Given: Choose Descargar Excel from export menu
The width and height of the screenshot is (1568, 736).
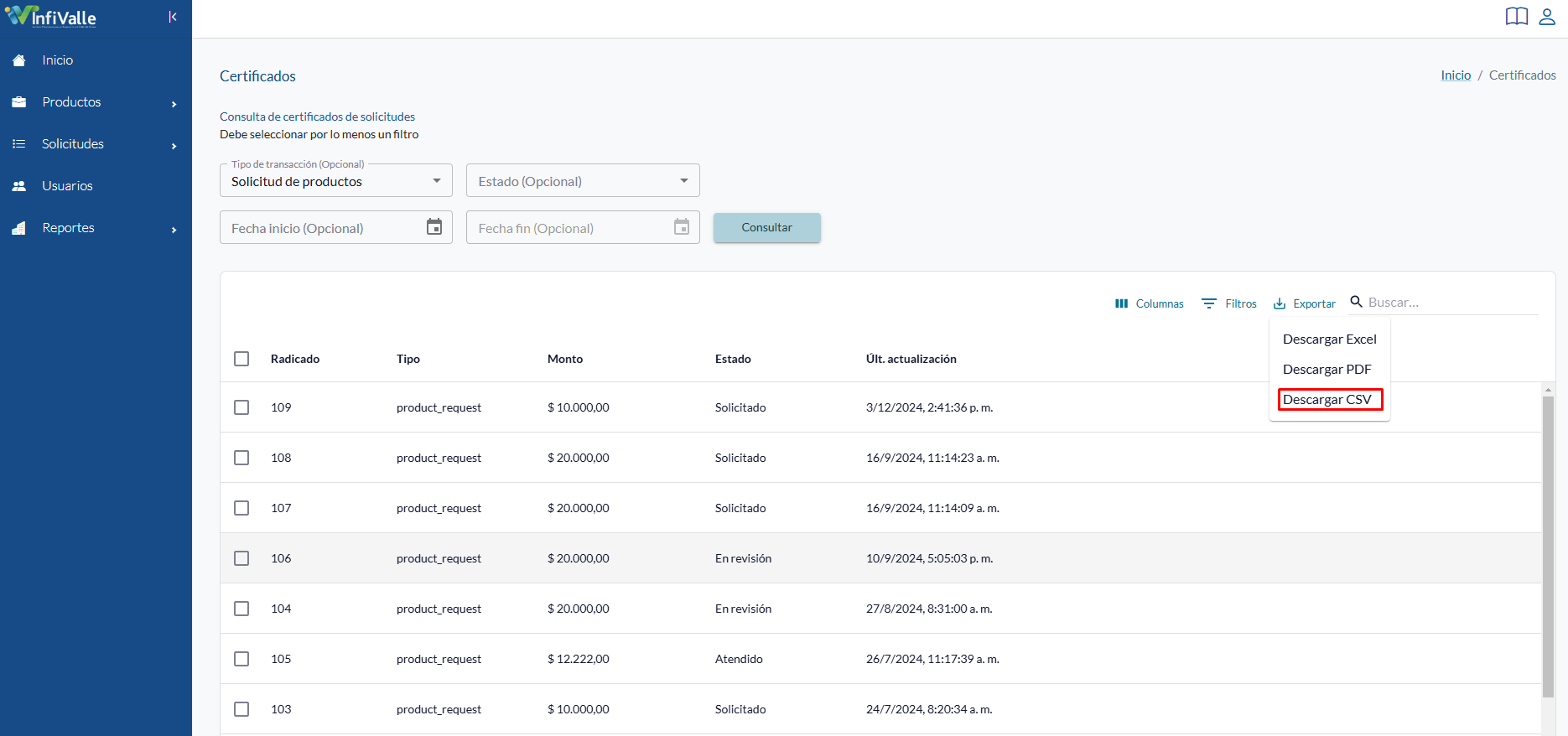Looking at the screenshot, I should point(1330,339).
